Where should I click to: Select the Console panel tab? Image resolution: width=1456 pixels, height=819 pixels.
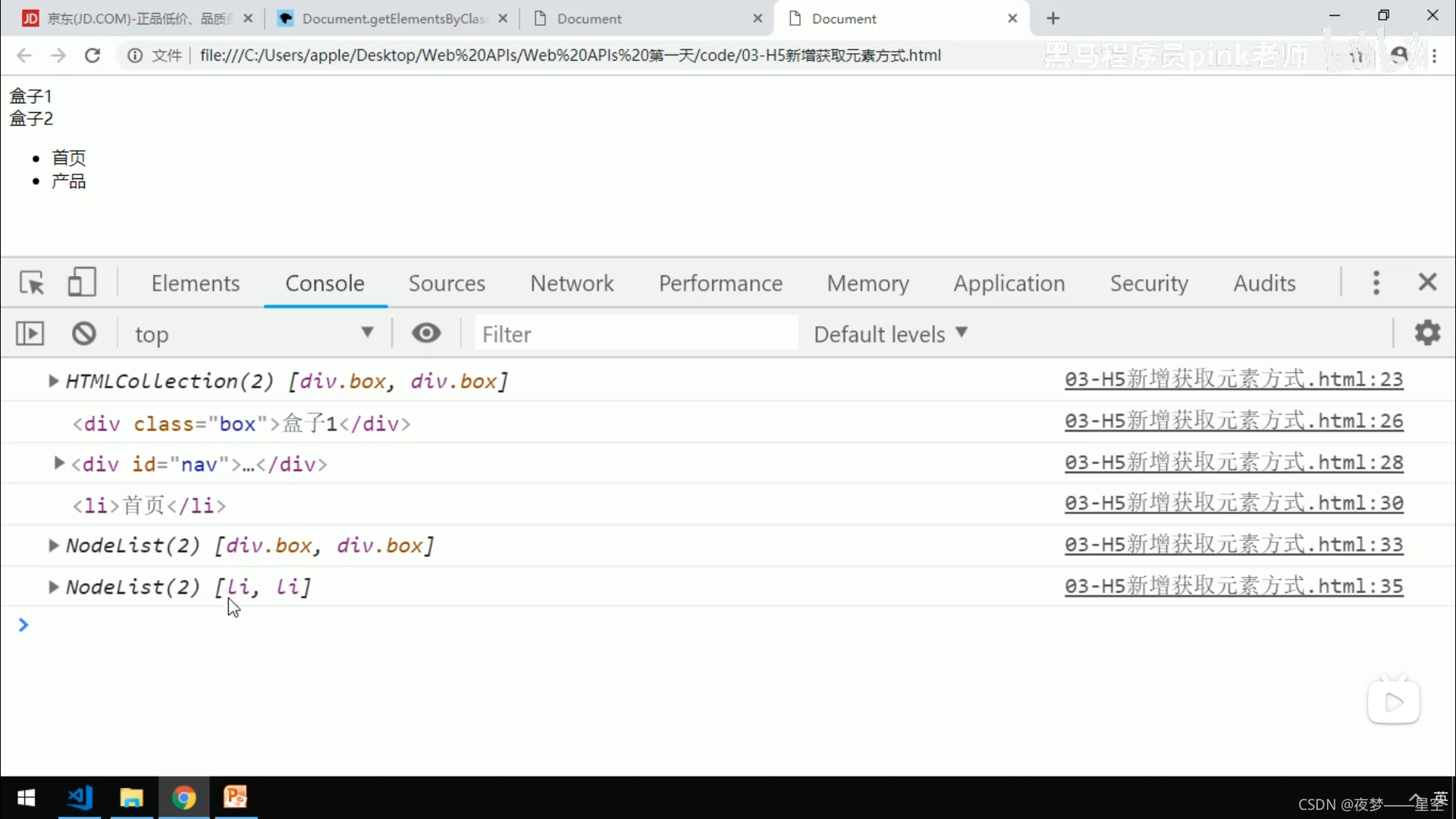click(325, 283)
